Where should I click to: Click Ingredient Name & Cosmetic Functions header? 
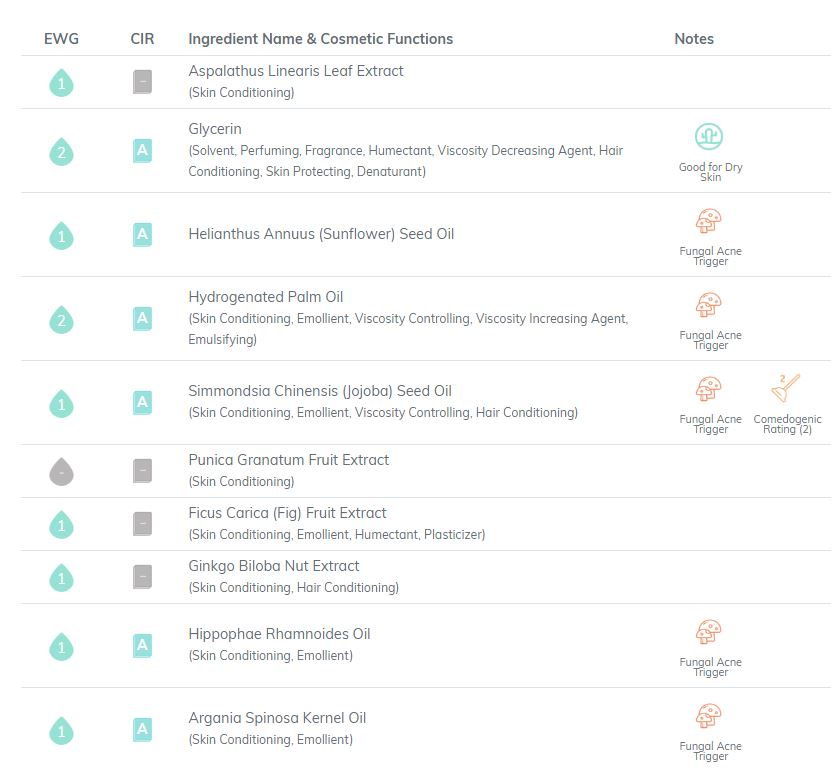tap(321, 39)
